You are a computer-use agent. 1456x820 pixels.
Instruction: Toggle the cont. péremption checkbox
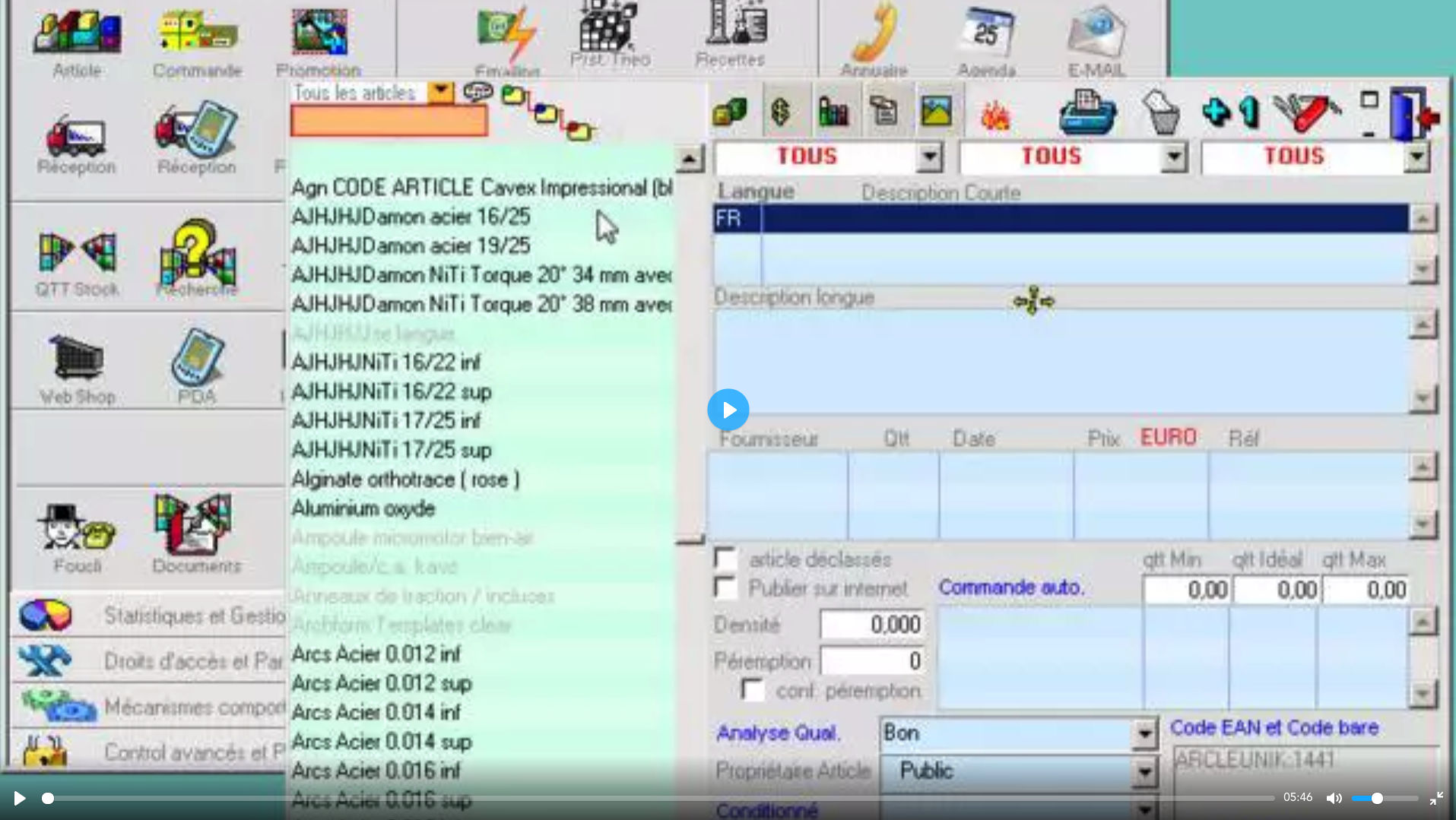pos(753,690)
